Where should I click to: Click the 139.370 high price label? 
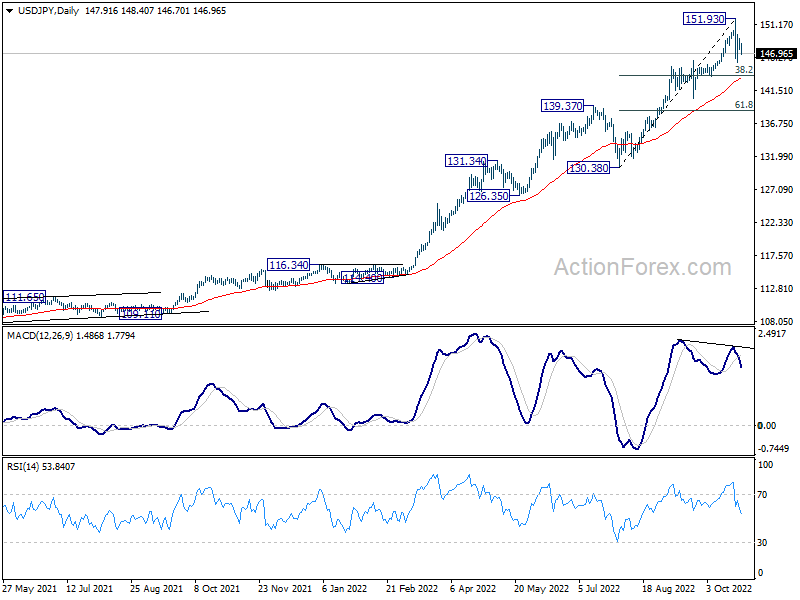562,106
